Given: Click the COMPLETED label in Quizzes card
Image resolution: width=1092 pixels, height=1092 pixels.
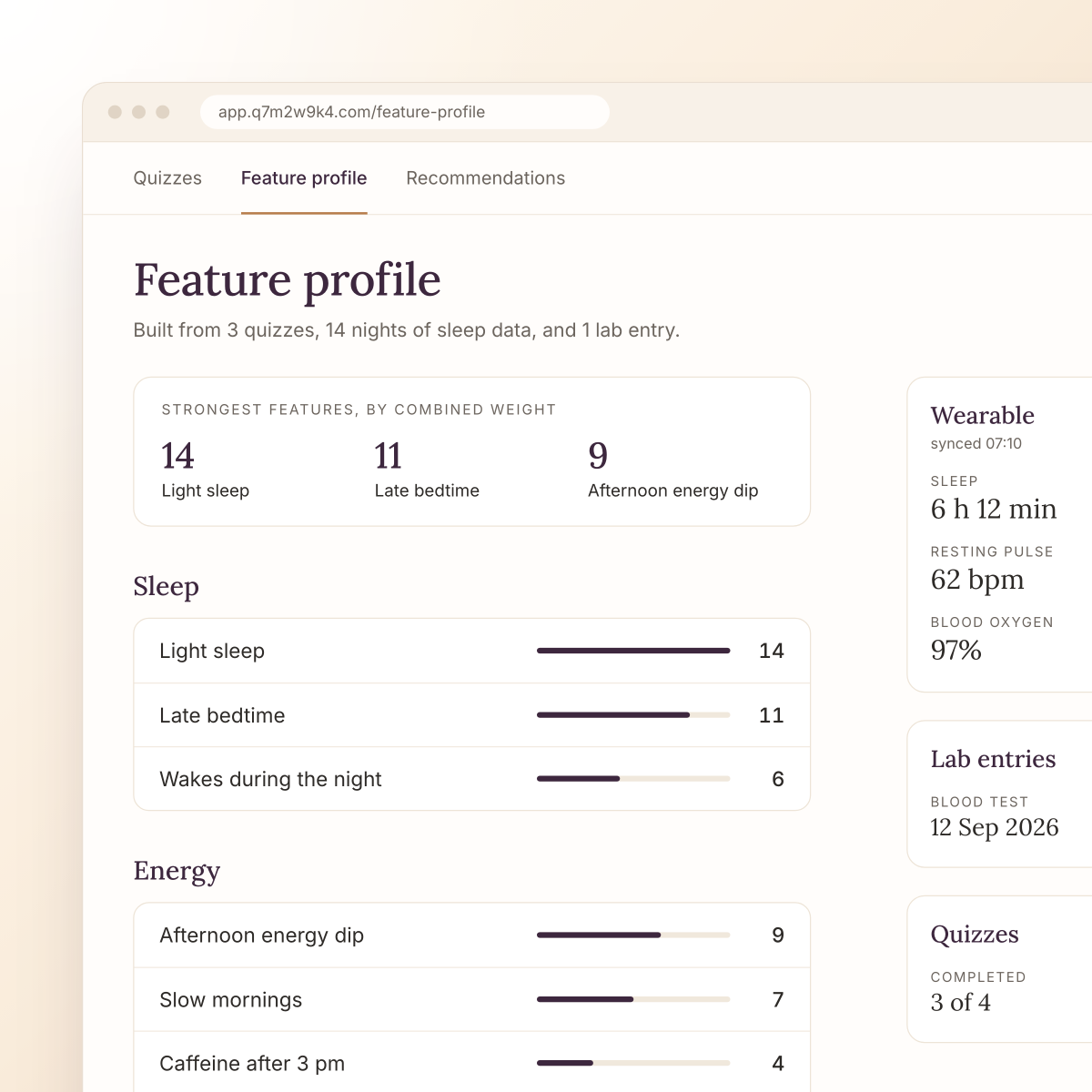Looking at the screenshot, I should click(978, 977).
